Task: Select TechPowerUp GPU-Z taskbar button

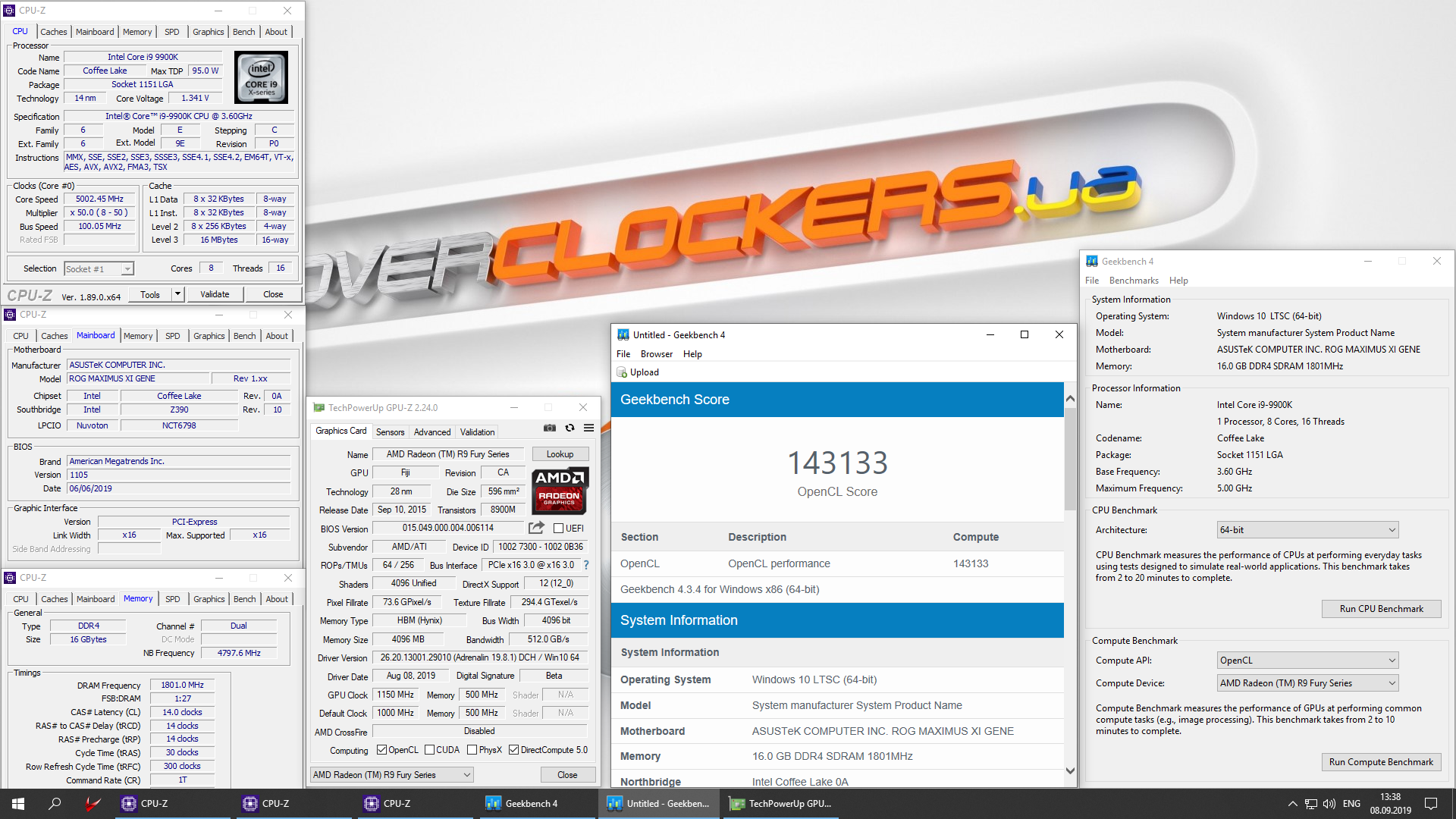Action: (x=783, y=804)
